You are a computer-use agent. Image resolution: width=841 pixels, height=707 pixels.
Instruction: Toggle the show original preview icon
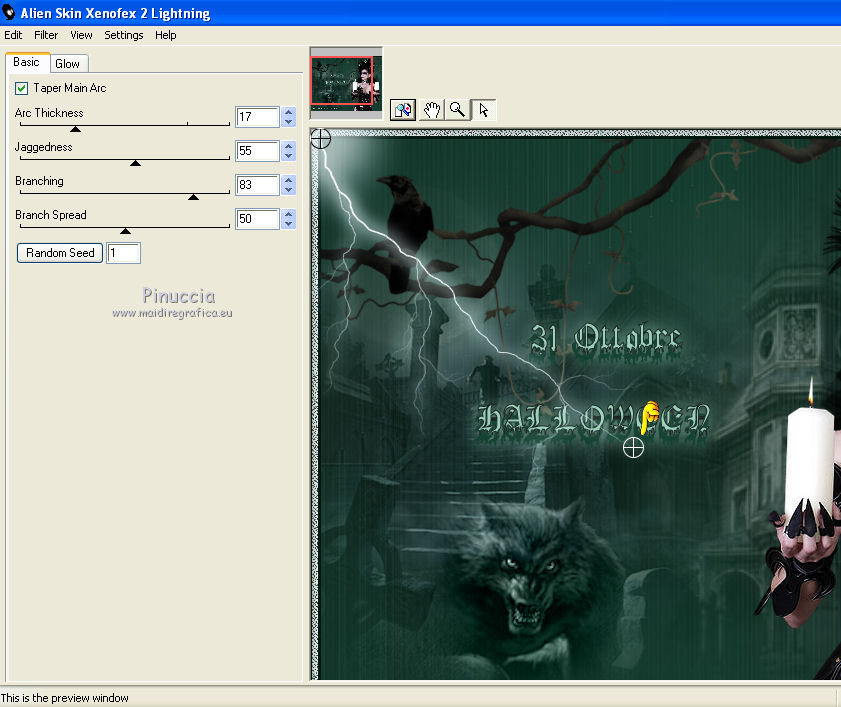tap(403, 110)
